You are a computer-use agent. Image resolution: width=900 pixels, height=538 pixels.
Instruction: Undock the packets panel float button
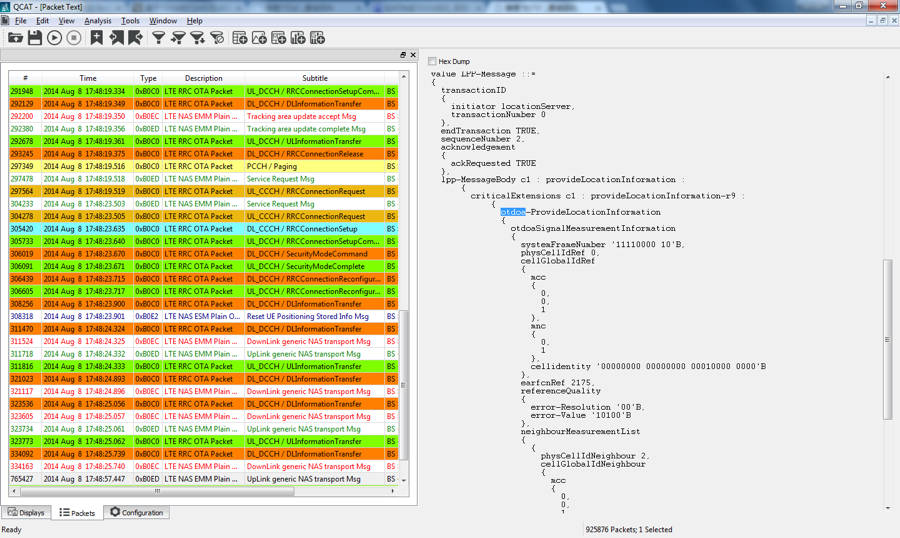403,55
